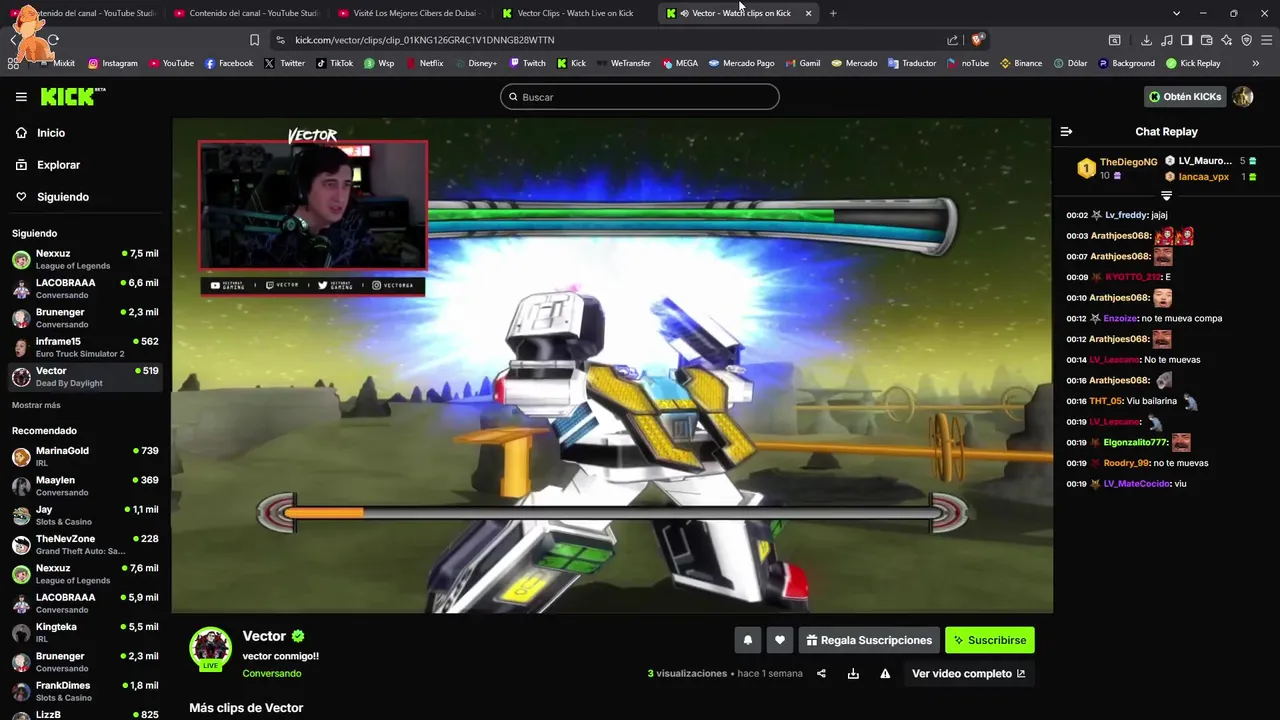Toggle the heart follow button
Screen dimensions: 1280x720
pyautogui.click(x=780, y=640)
